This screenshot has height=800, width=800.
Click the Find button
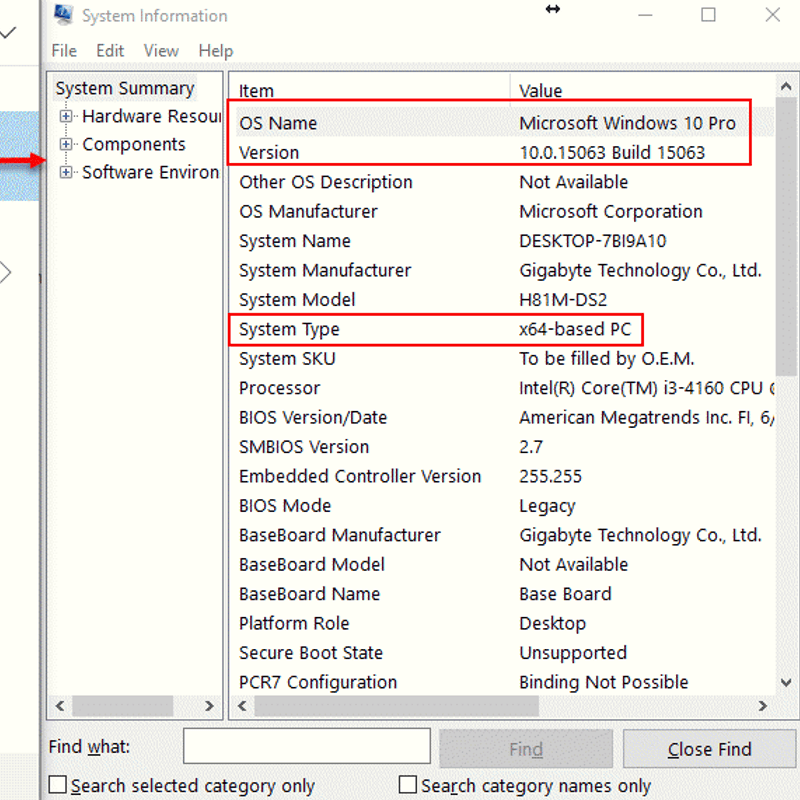click(526, 748)
